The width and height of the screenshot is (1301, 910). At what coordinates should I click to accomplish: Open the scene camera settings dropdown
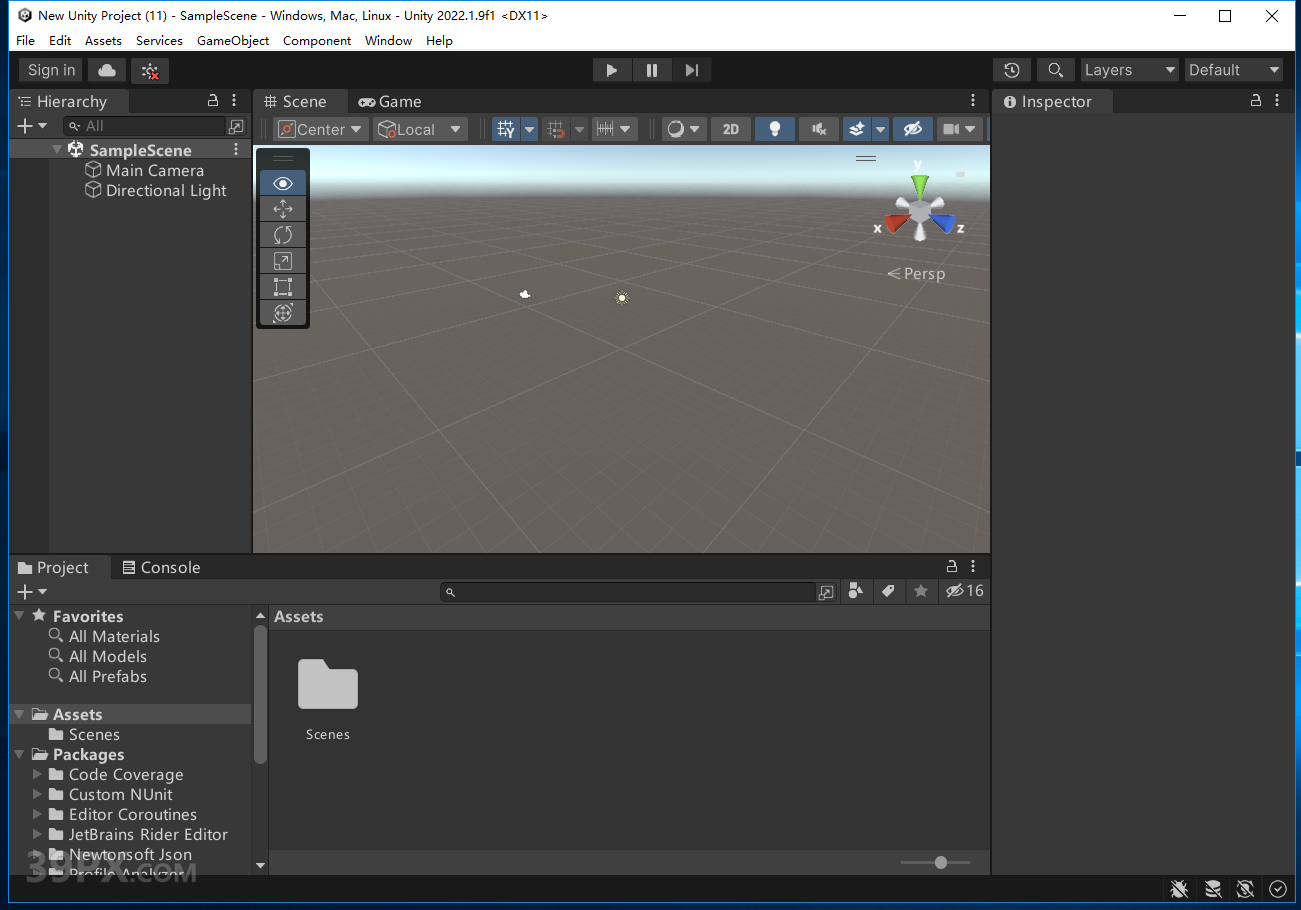click(x=960, y=129)
